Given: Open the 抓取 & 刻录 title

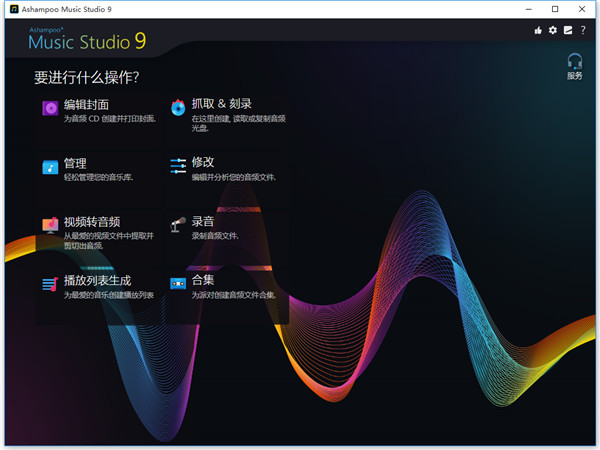Looking at the screenshot, I should (222, 104).
